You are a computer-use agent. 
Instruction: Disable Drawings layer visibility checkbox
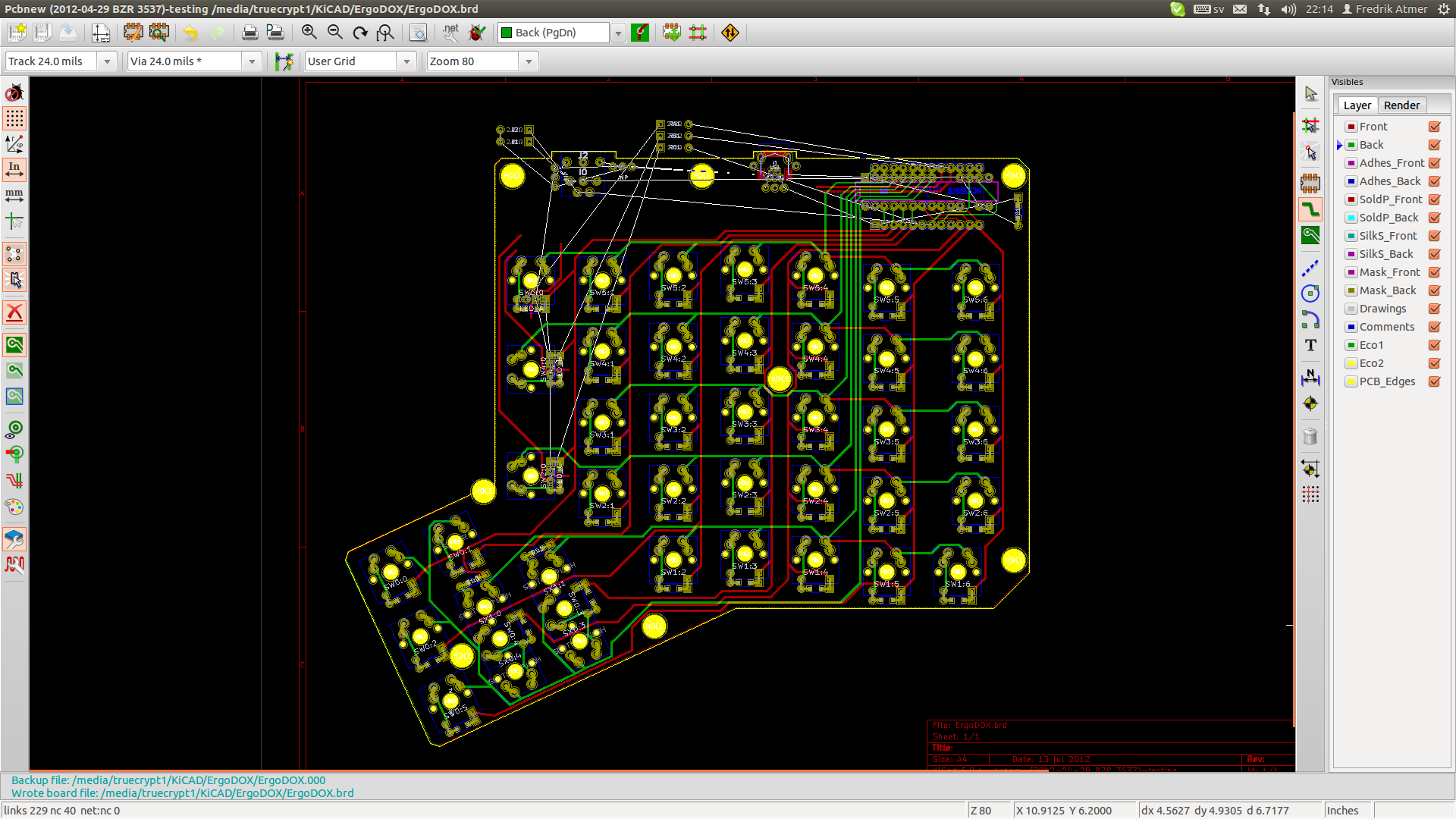click(x=1434, y=309)
